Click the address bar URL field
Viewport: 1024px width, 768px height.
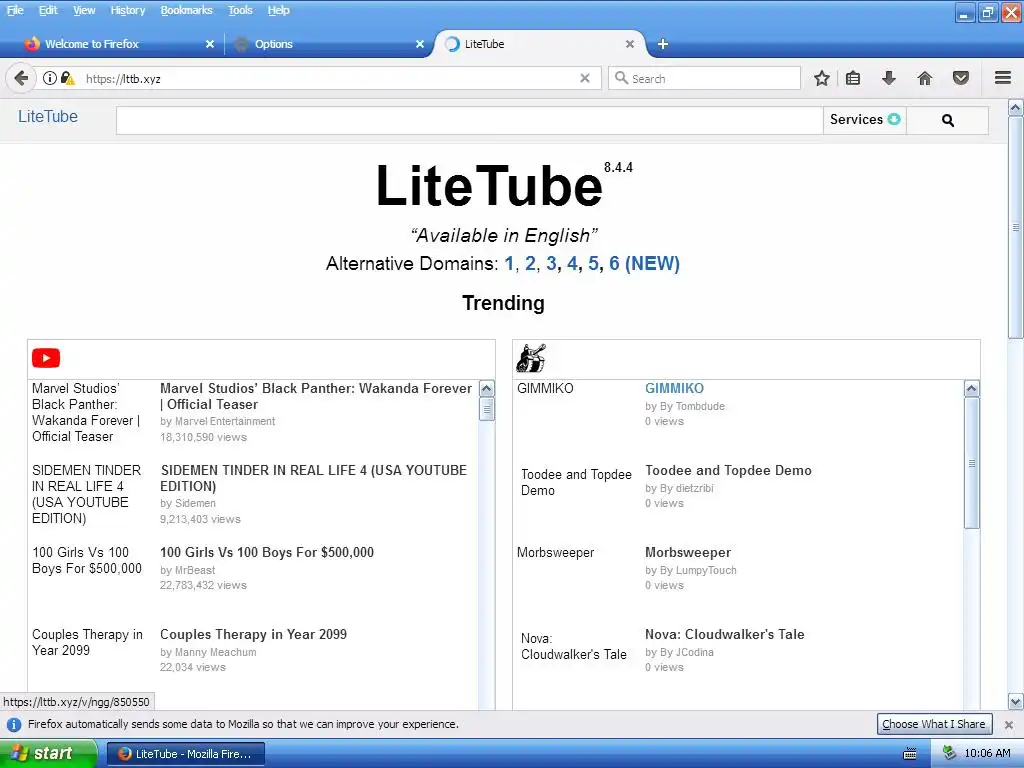(330, 78)
